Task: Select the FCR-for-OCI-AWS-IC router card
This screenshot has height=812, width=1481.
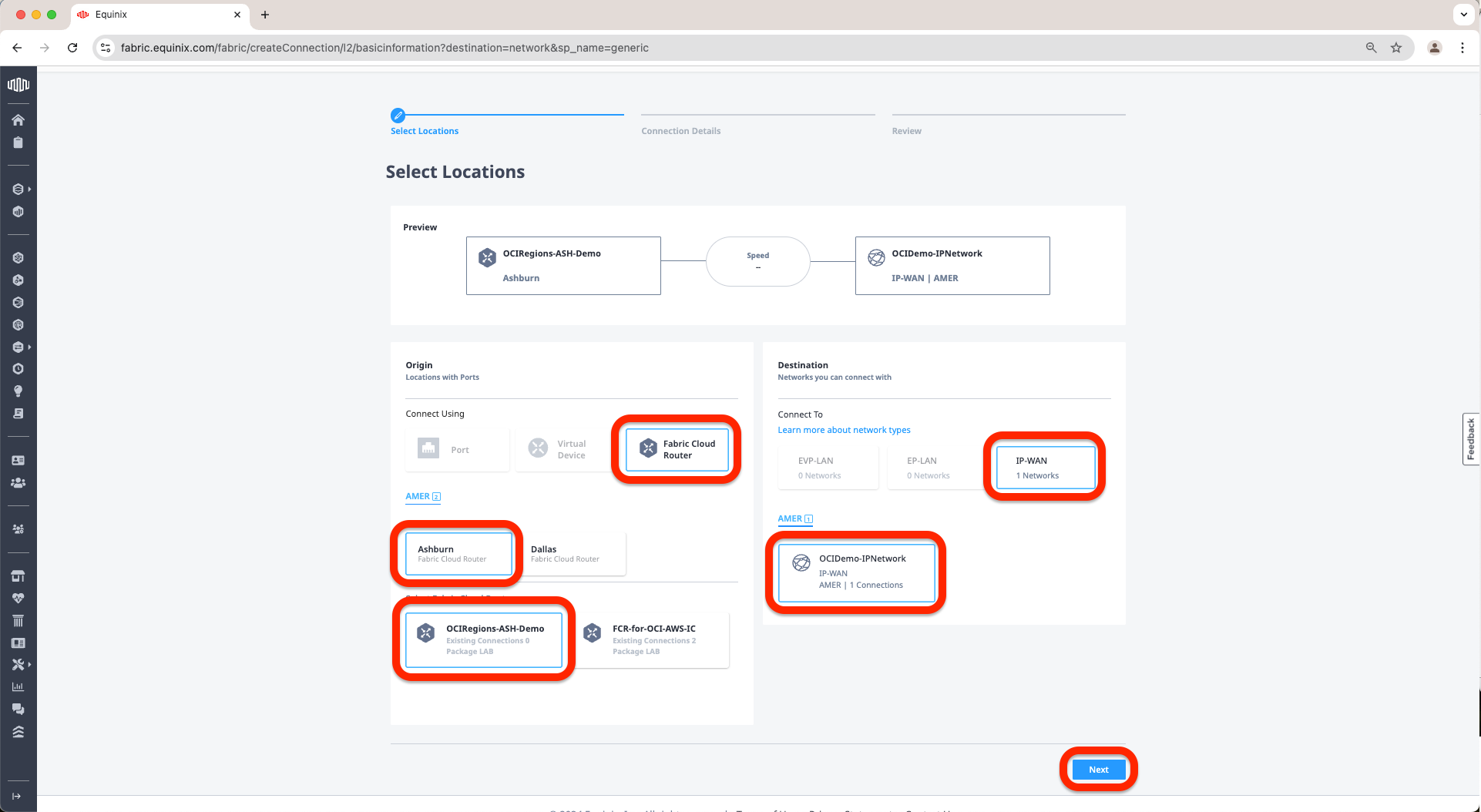Action: click(653, 639)
